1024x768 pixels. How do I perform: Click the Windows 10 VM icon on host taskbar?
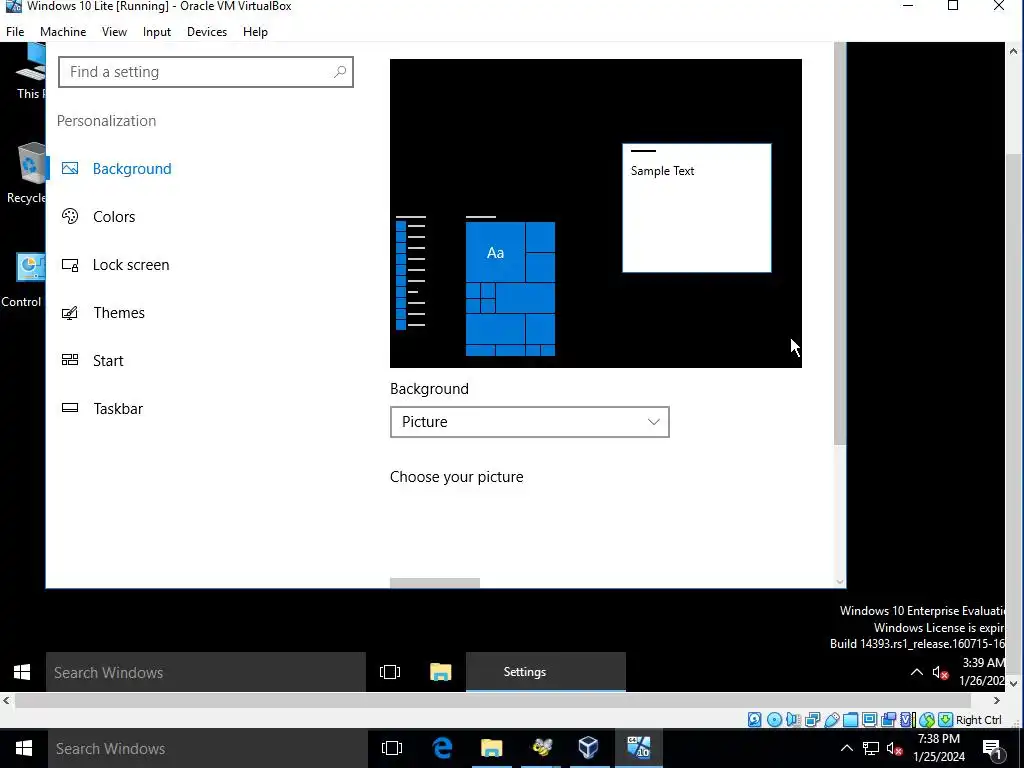coord(638,748)
